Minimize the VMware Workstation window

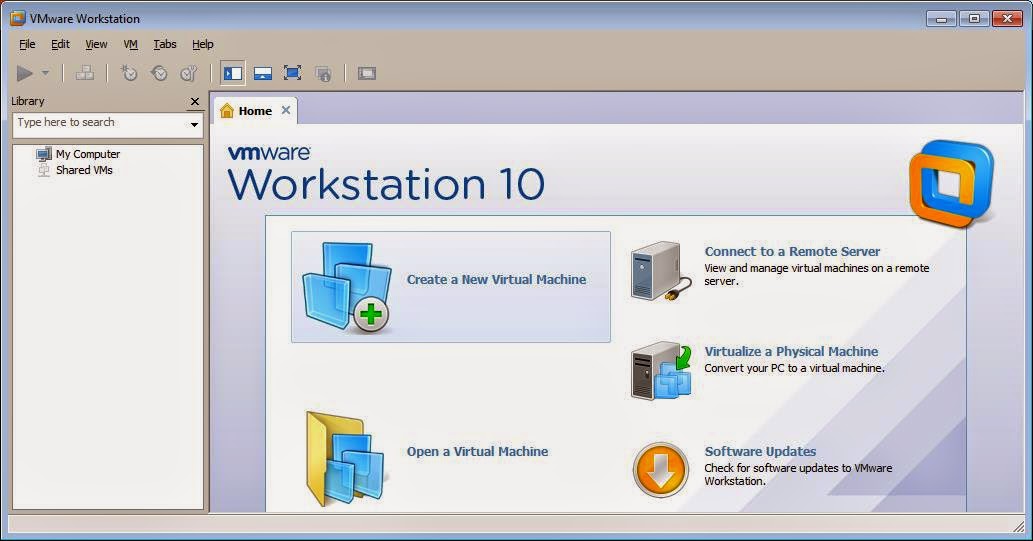[x=941, y=18]
